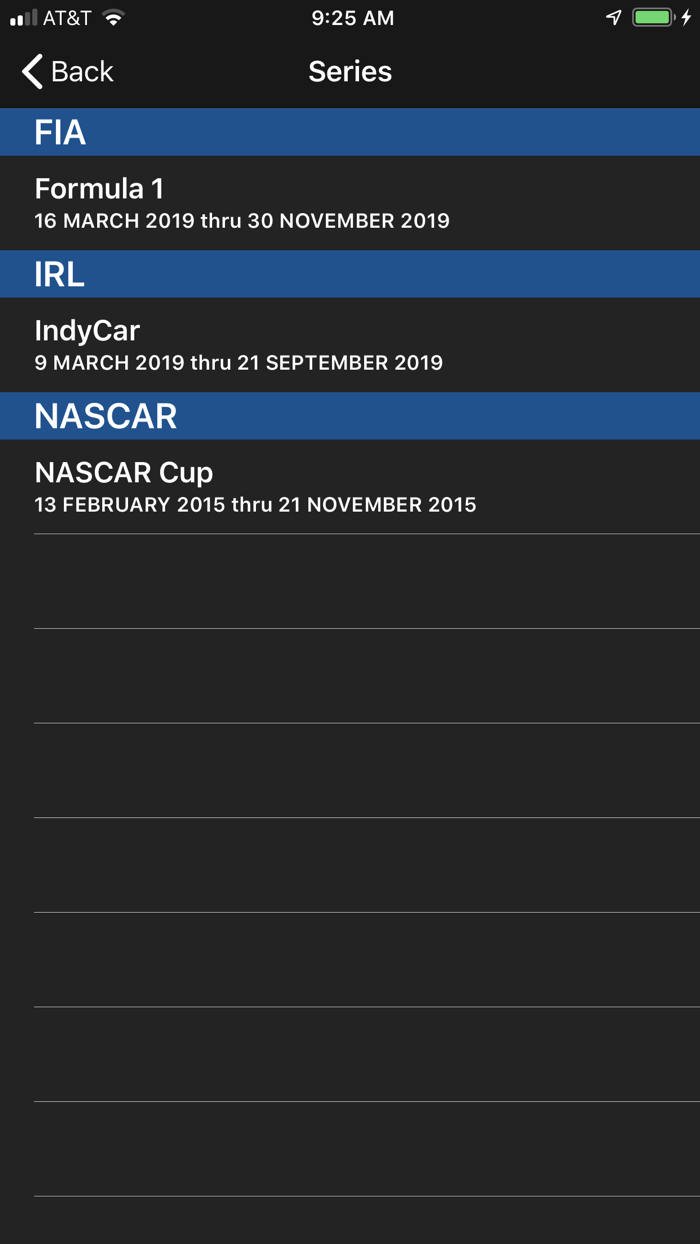This screenshot has height=1244, width=700.
Task: Tap an empty list row below NASCAR Cup
Action: (x=350, y=580)
